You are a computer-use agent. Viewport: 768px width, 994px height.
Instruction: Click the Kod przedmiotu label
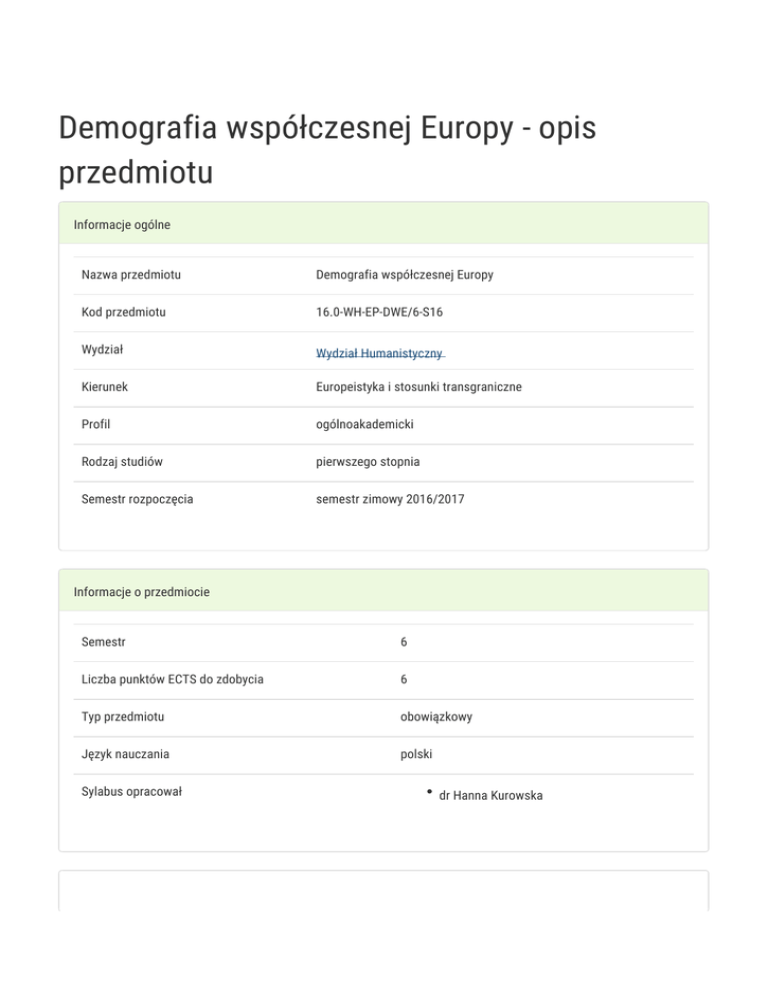pyautogui.click(x=124, y=312)
